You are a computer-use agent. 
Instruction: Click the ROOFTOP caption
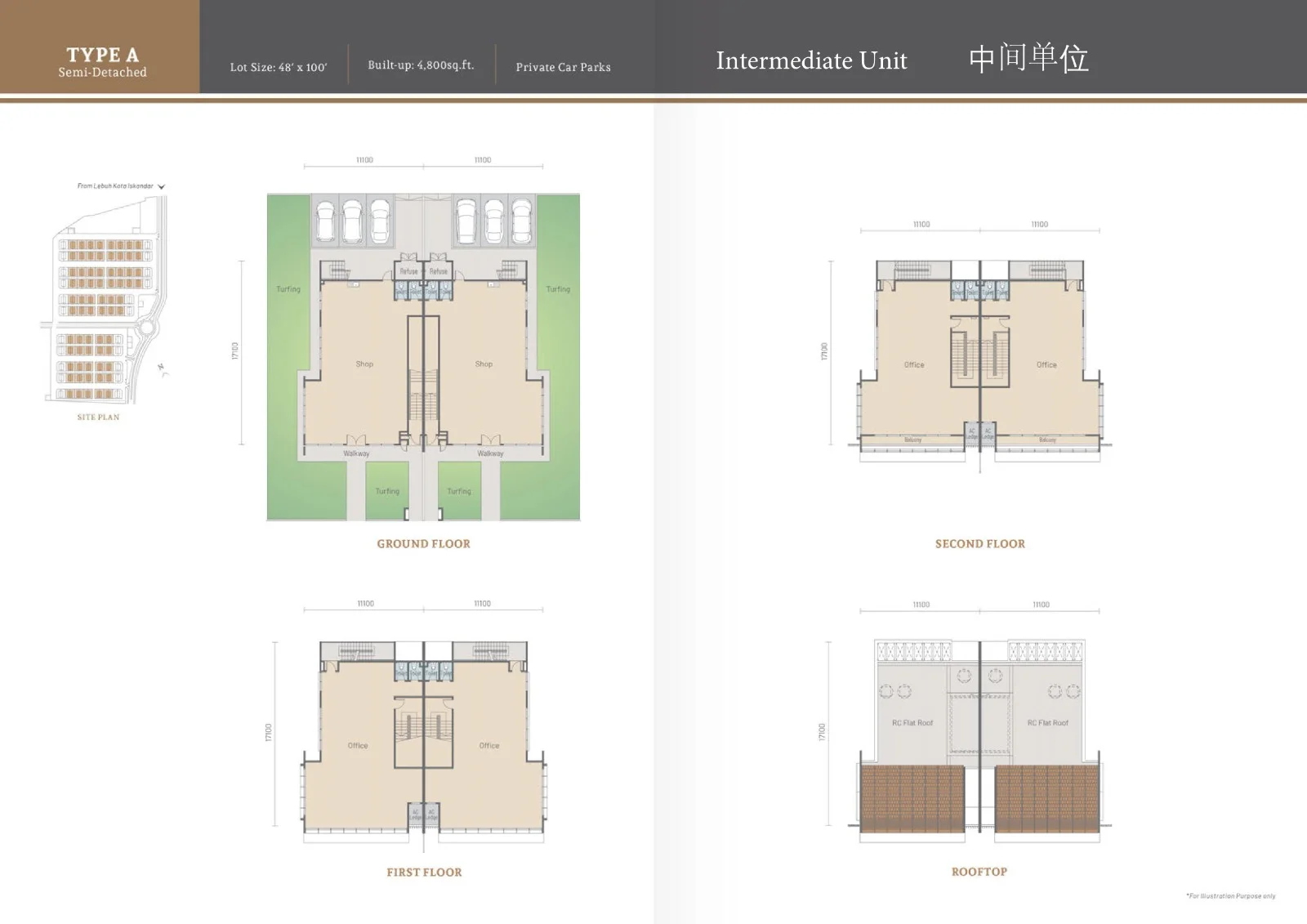point(979,872)
